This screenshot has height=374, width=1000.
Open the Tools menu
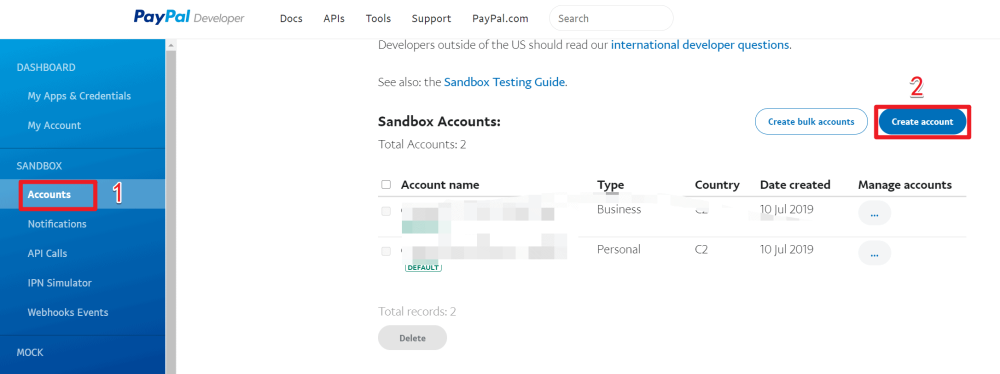[x=378, y=19]
